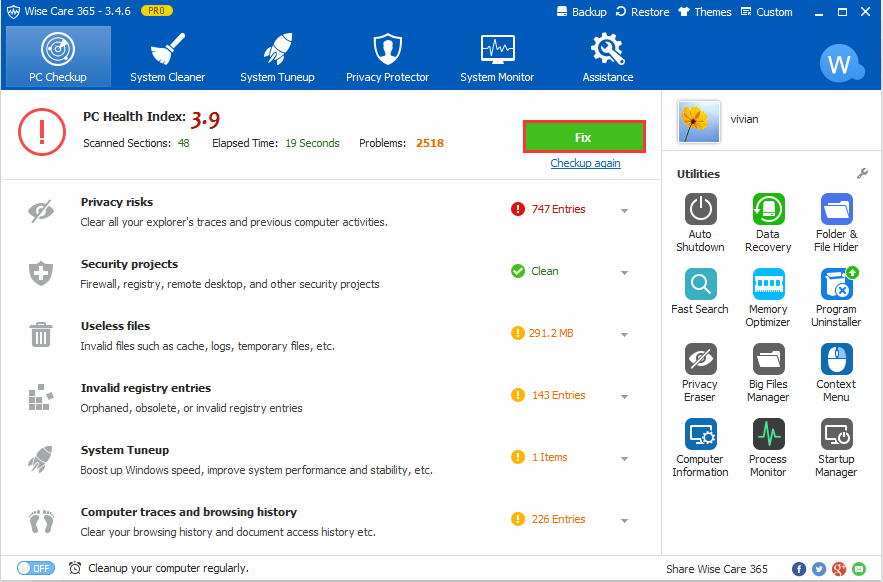Click the green Fix button

pyautogui.click(x=584, y=137)
